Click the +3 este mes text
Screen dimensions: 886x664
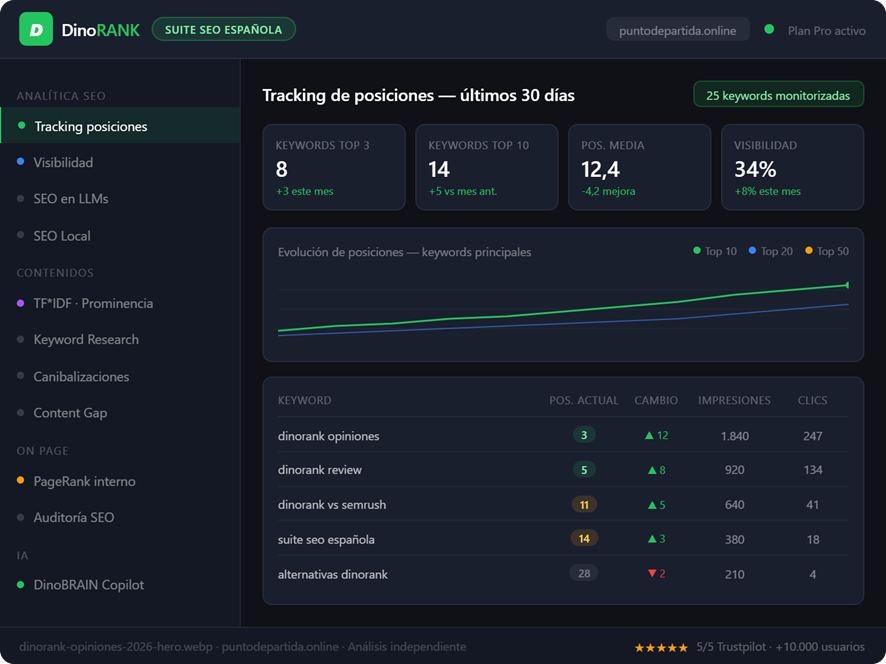pos(305,191)
